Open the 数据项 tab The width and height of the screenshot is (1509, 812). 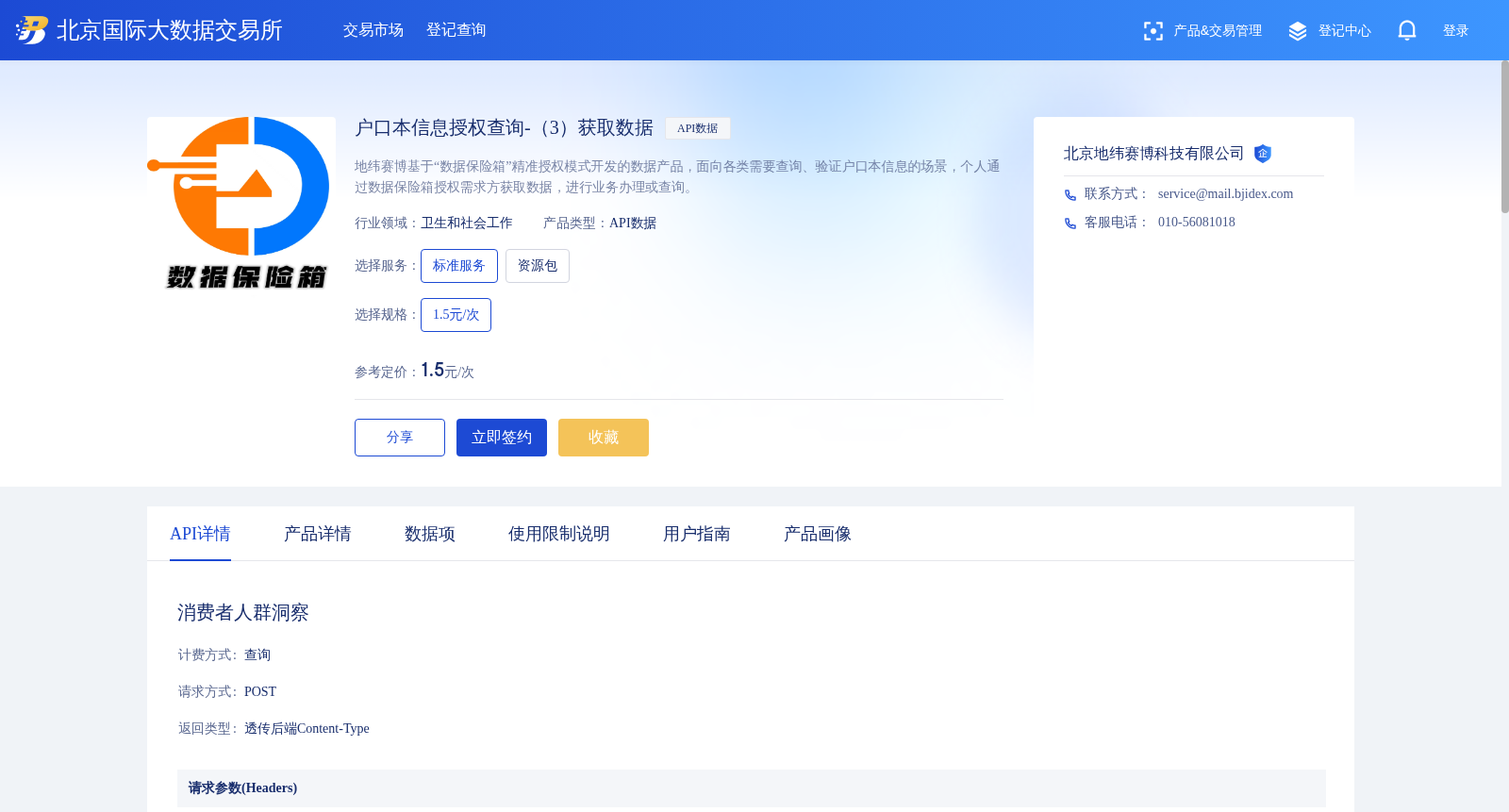pyautogui.click(x=430, y=534)
